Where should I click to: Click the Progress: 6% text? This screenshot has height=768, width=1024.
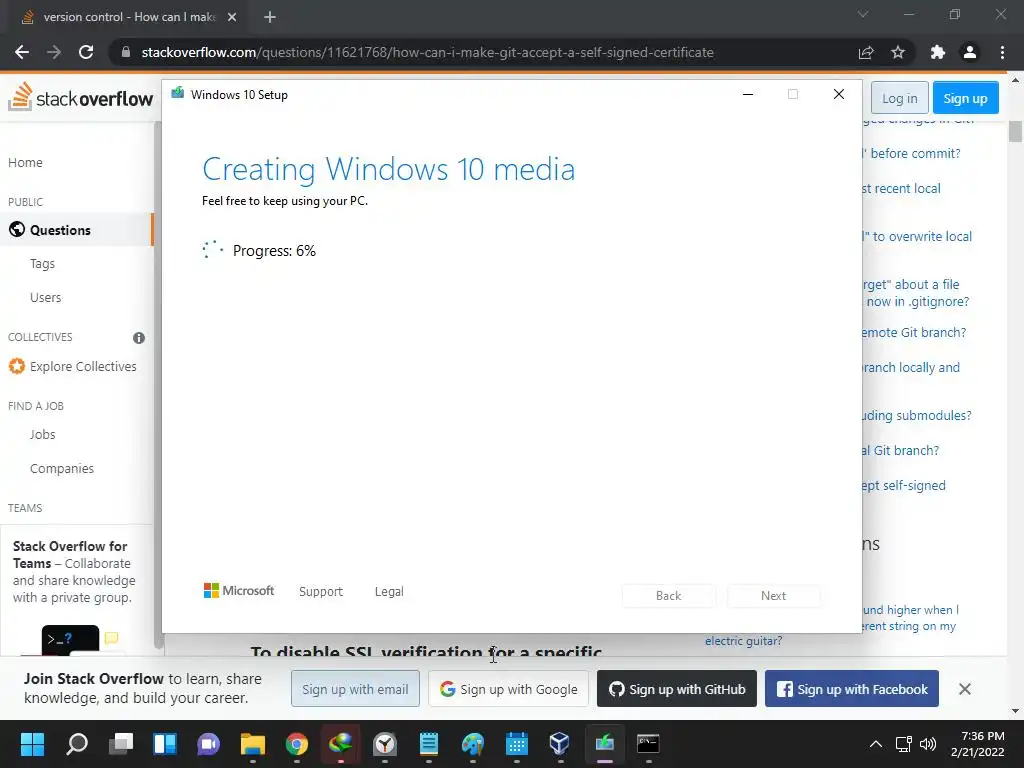tap(274, 251)
